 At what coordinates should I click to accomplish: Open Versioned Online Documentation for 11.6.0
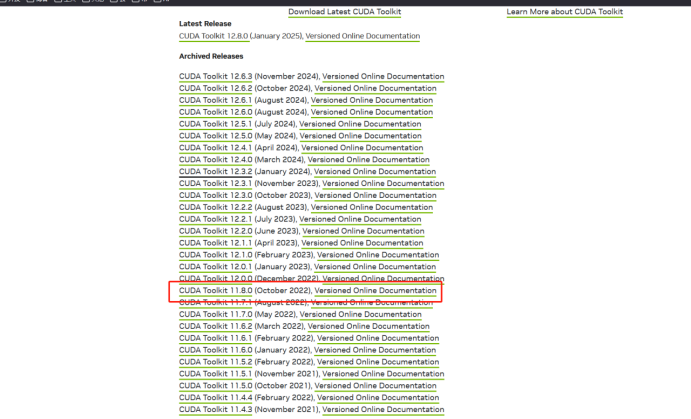[375, 350]
